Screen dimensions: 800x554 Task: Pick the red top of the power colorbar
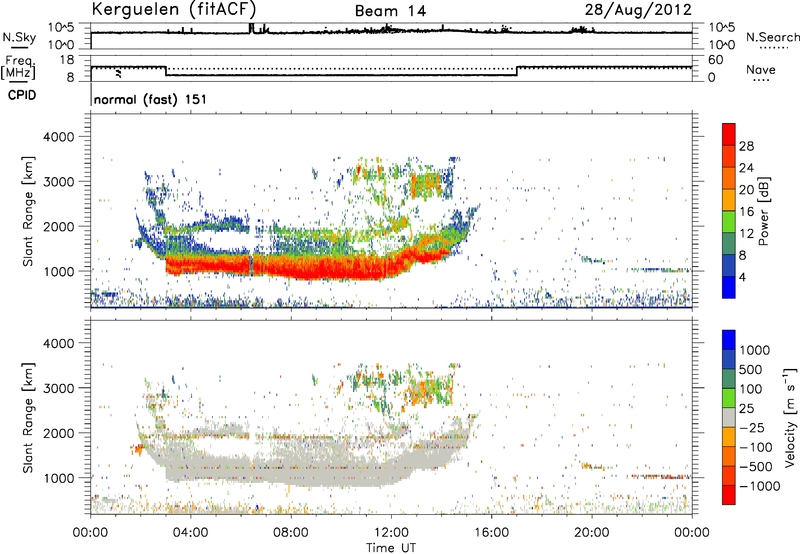coord(729,134)
